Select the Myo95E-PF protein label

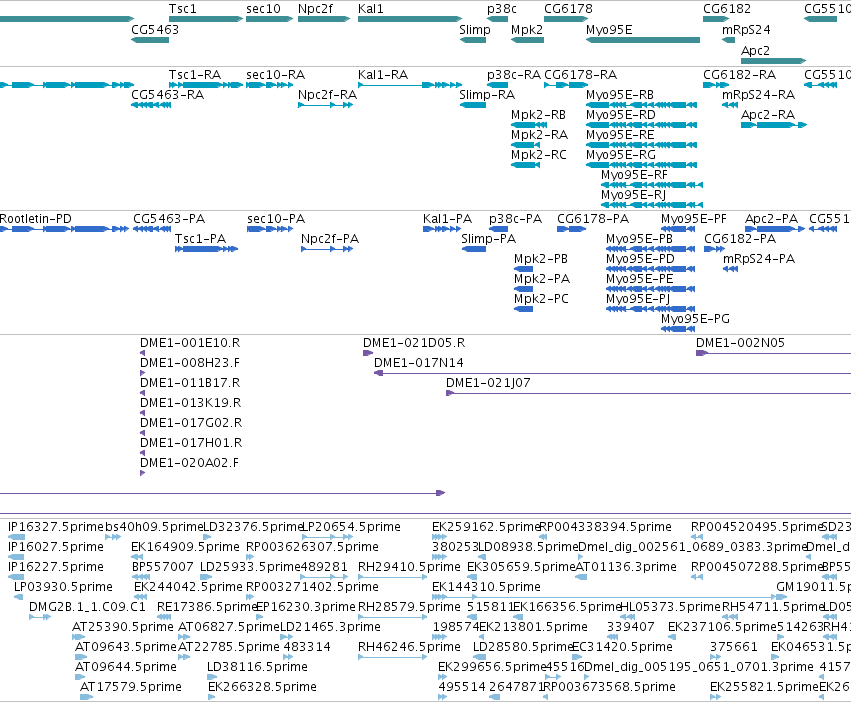pyautogui.click(x=694, y=219)
